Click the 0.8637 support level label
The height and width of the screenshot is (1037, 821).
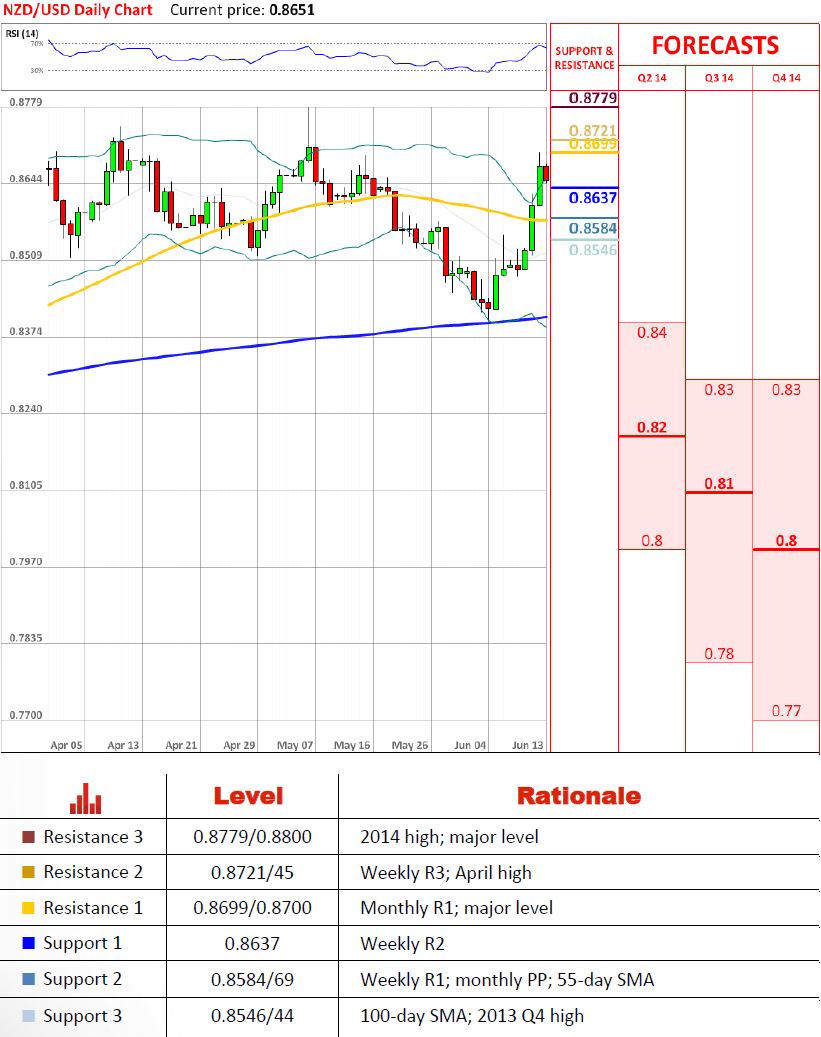click(x=593, y=197)
